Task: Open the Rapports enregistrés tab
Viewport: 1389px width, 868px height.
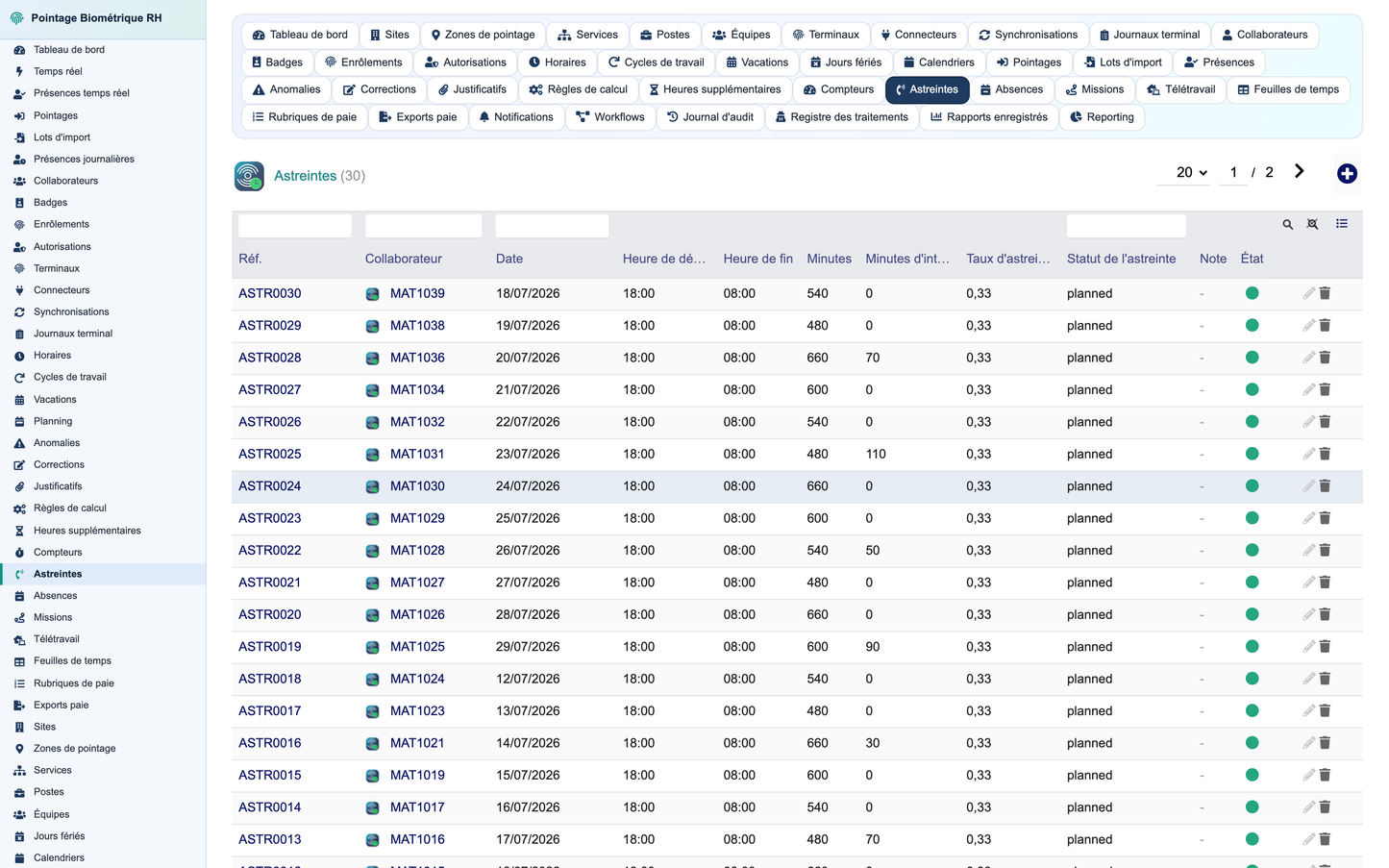Action: [989, 117]
